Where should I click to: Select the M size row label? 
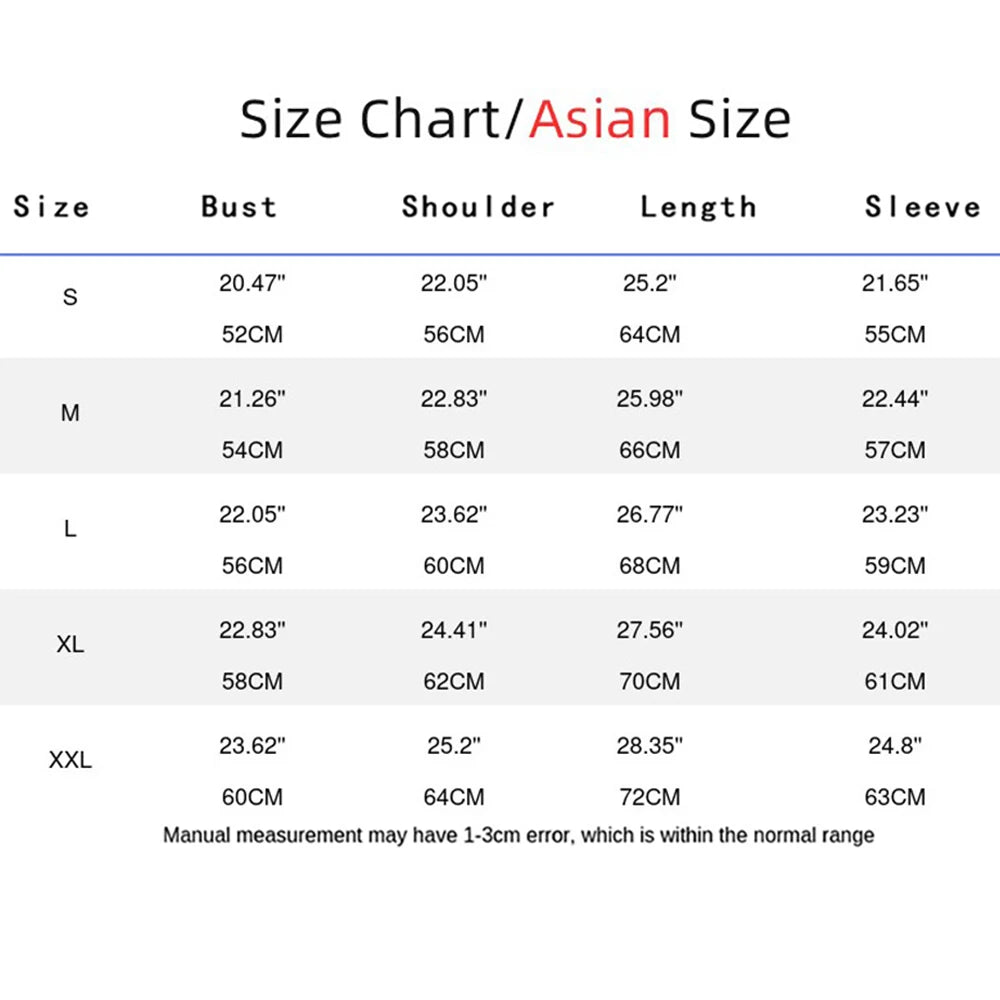[x=70, y=413]
